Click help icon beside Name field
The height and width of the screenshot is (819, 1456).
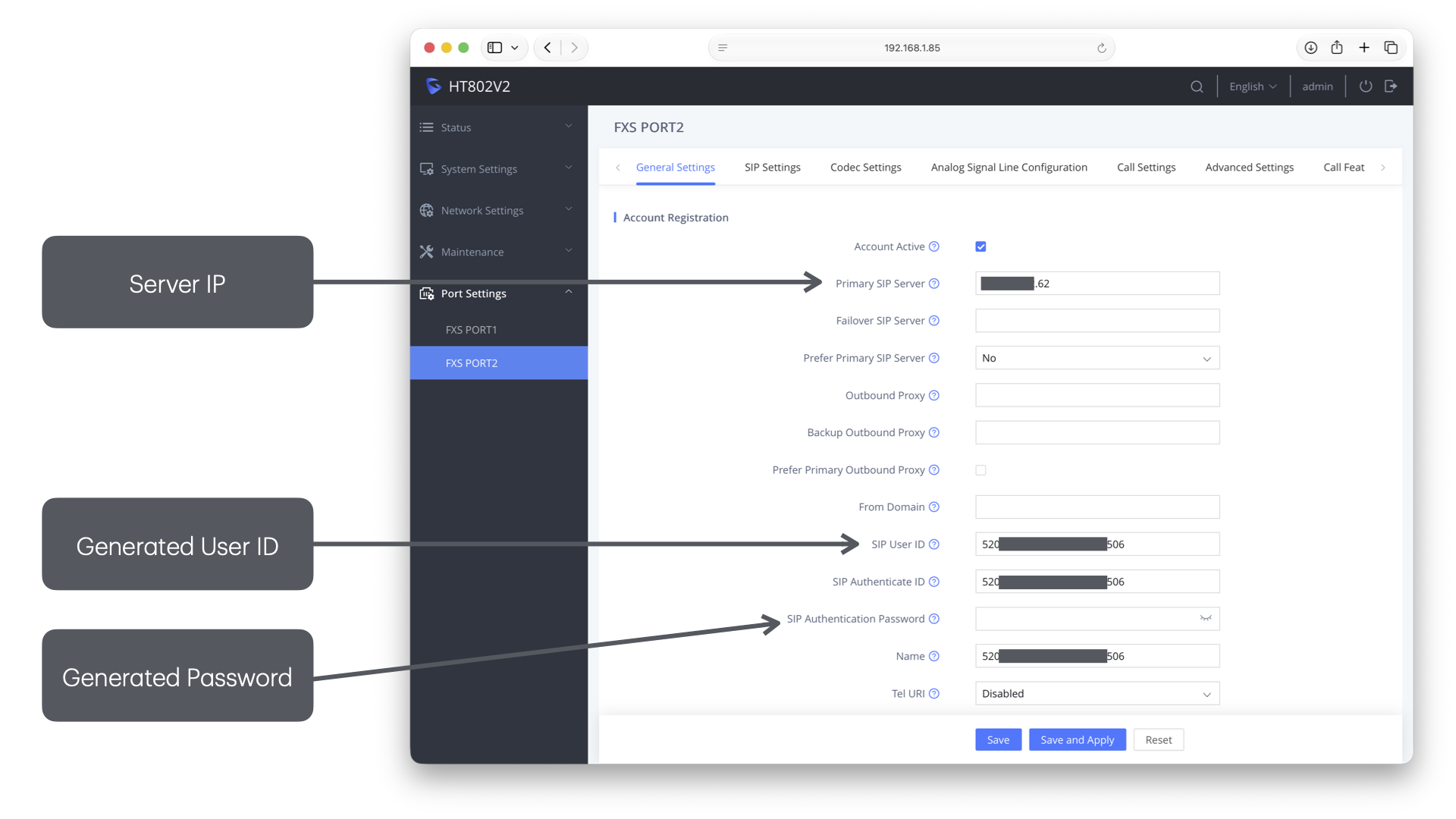pos(934,656)
